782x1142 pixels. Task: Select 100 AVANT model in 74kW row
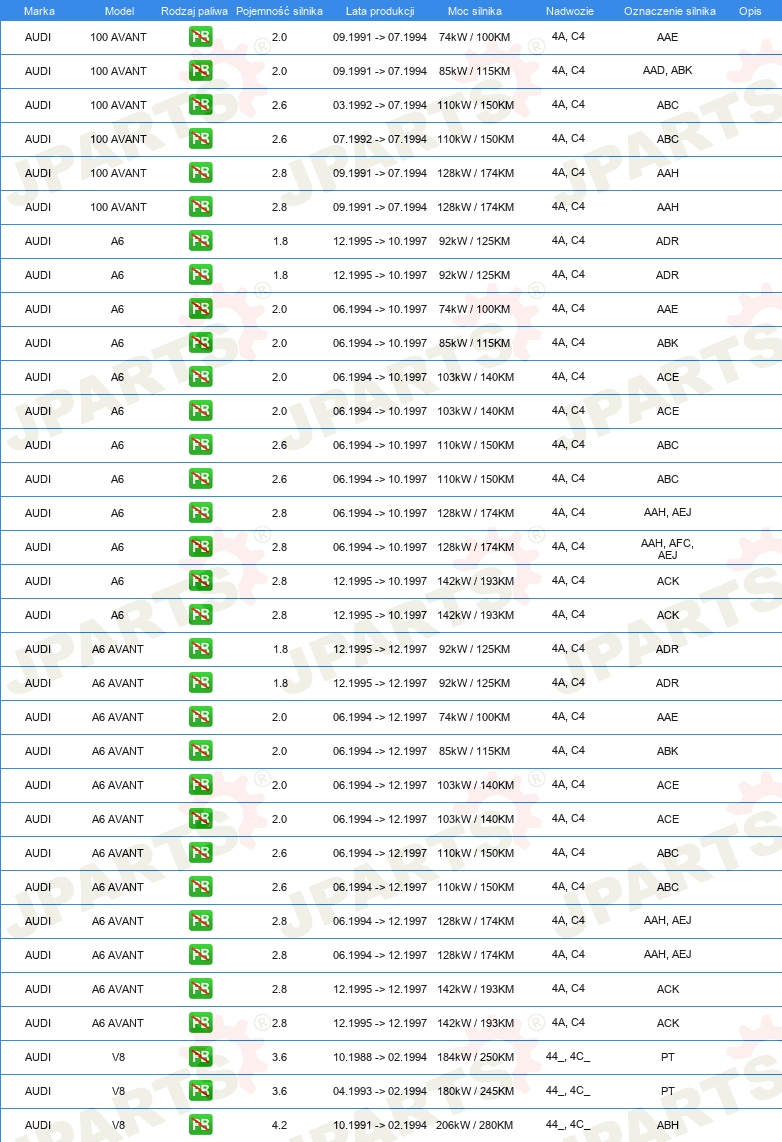pos(119,37)
